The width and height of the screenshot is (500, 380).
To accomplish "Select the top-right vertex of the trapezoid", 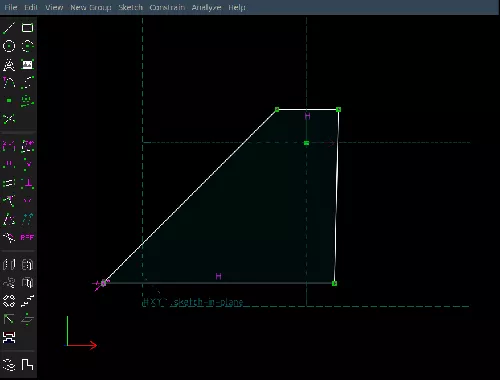I will 339,109.
